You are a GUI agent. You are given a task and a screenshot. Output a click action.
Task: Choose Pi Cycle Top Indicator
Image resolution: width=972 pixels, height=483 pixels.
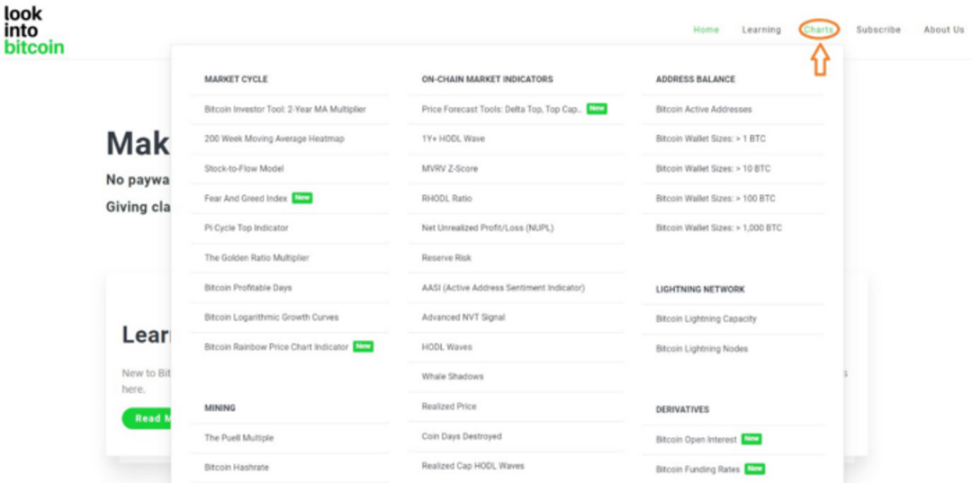coord(247,228)
